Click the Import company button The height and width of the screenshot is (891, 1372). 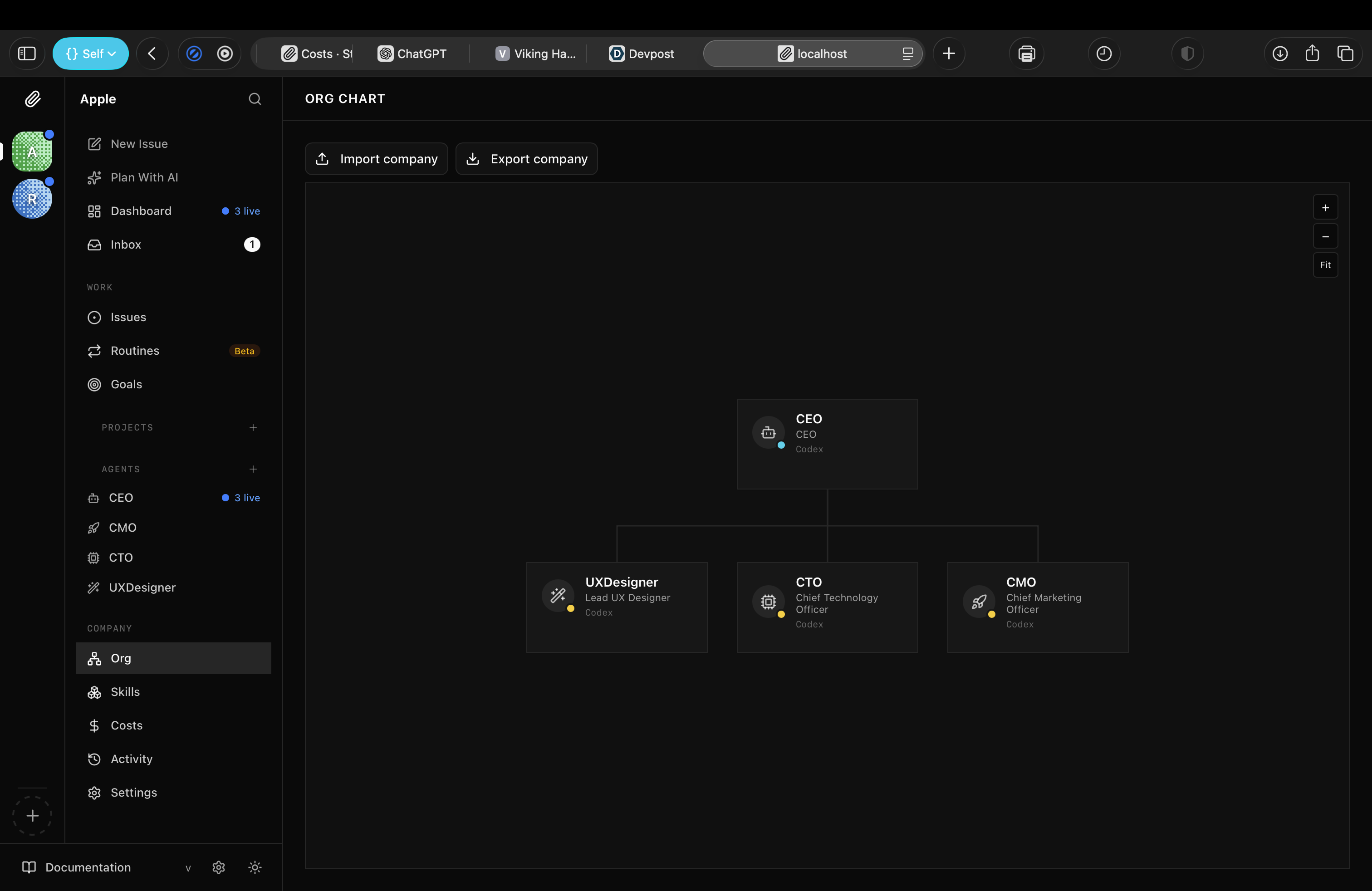(x=377, y=158)
